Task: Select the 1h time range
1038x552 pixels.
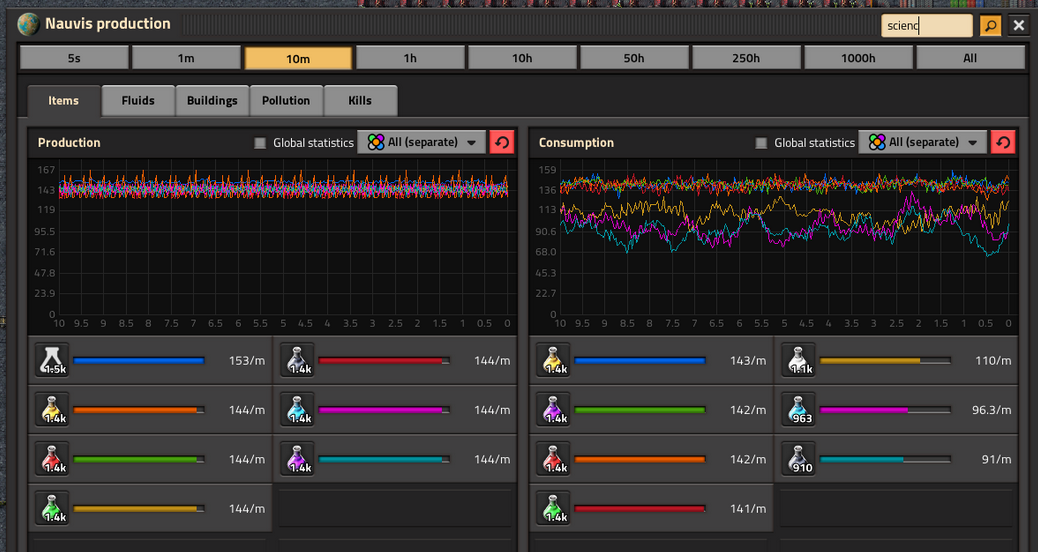Action: [x=410, y=58]
